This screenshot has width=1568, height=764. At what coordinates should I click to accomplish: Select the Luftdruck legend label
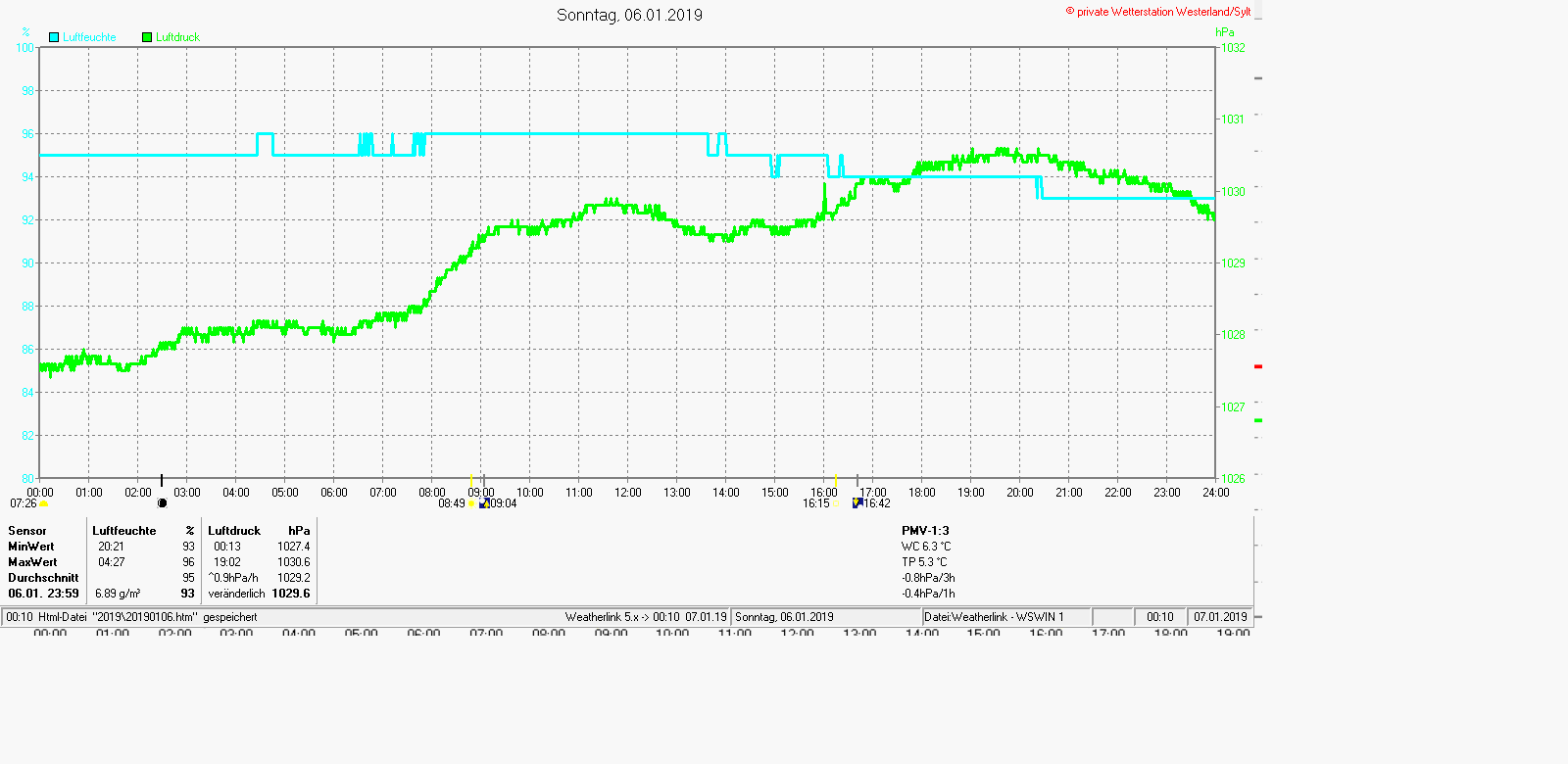177,37
